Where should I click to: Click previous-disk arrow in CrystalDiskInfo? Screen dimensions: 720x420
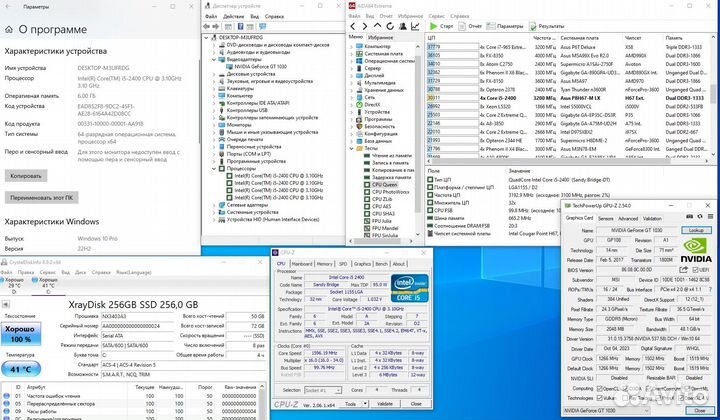point(6,304)
